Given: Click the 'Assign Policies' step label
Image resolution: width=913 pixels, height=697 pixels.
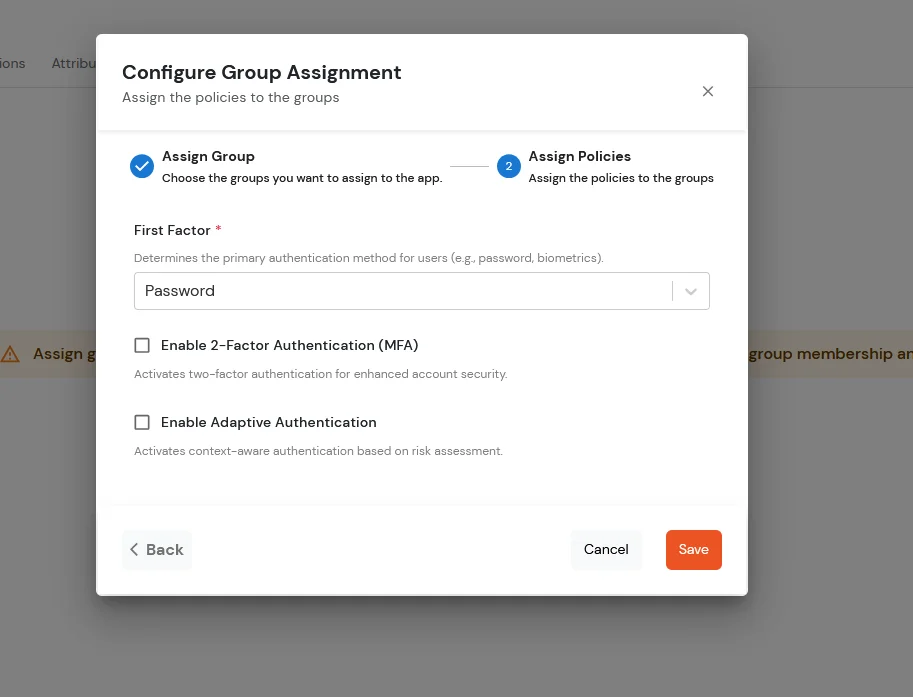Looking at the screenshot, I should pyautogui.click(x=580, y=156).
